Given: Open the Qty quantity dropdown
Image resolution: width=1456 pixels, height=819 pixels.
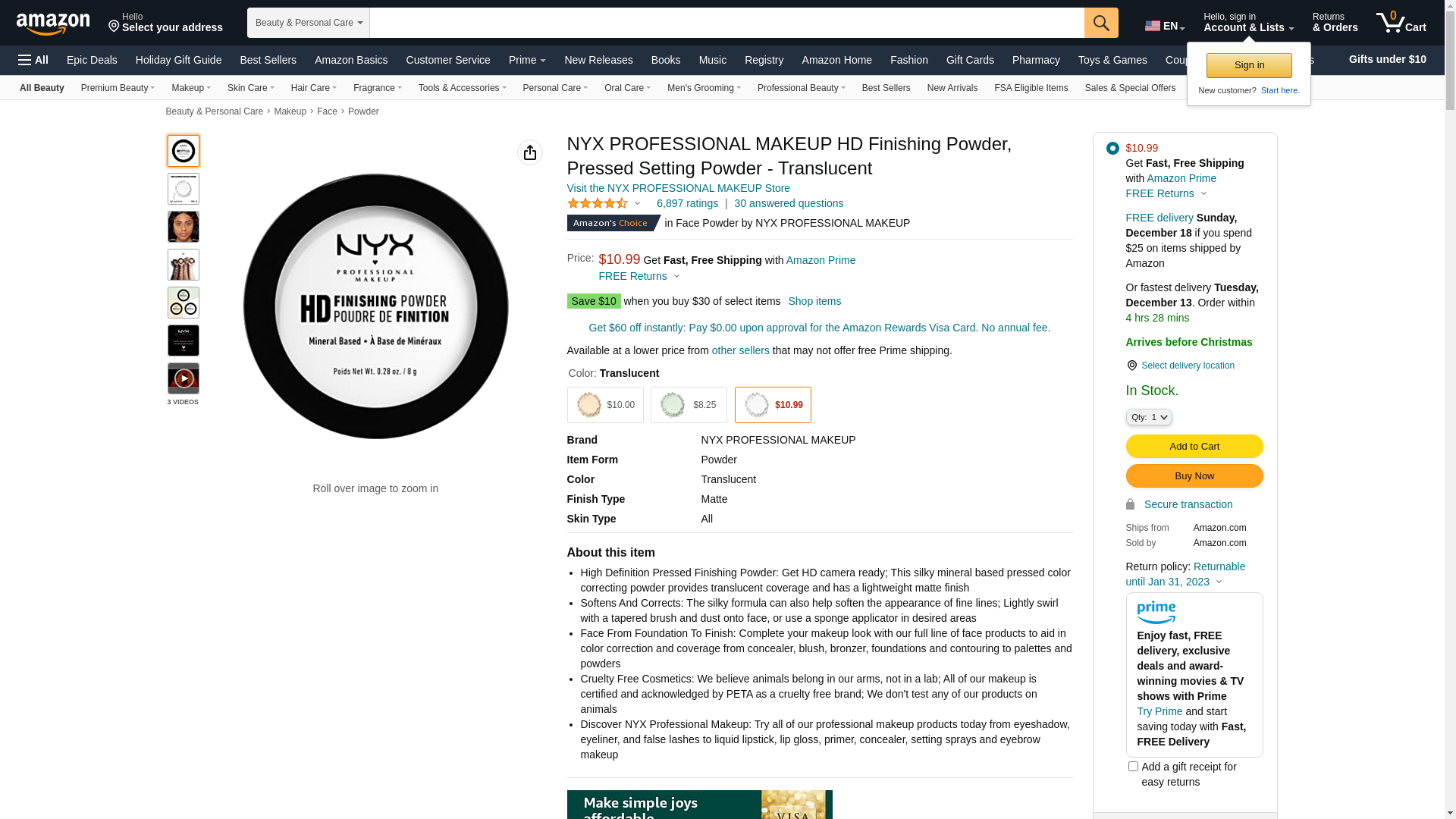Looking at the screenshot, I should point(1149,417).
